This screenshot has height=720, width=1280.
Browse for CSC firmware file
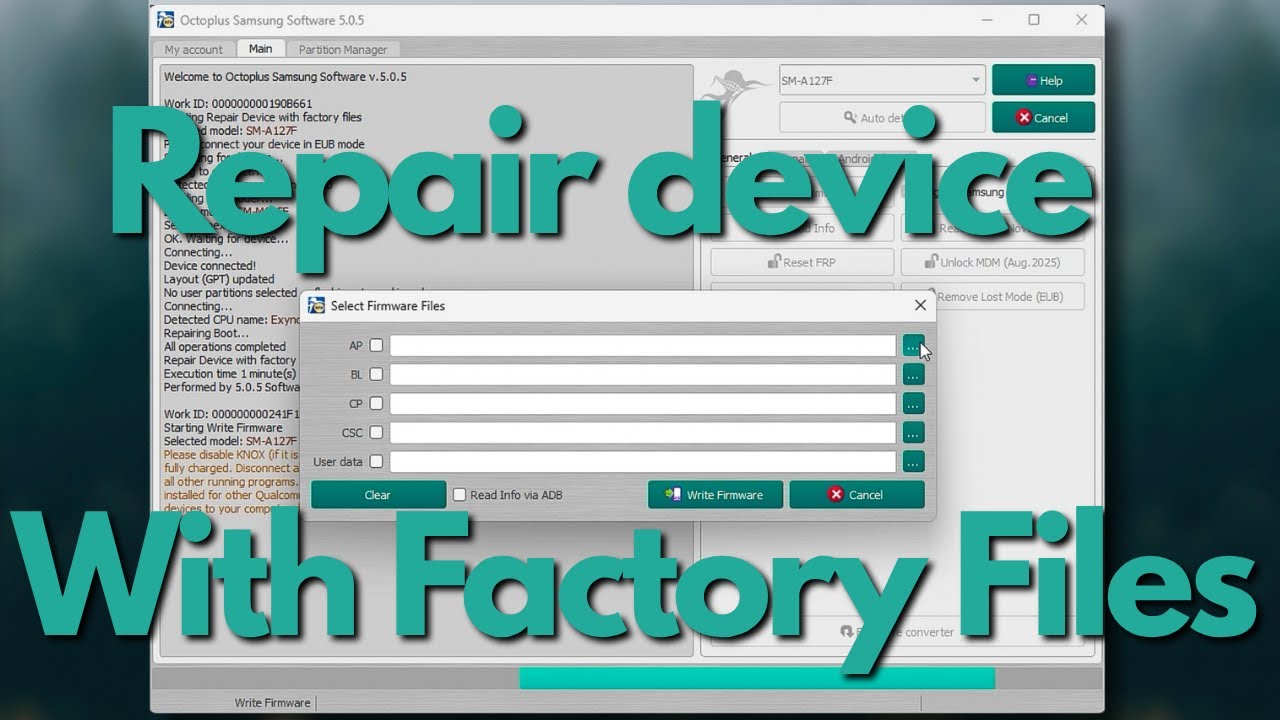click(913, 433)
